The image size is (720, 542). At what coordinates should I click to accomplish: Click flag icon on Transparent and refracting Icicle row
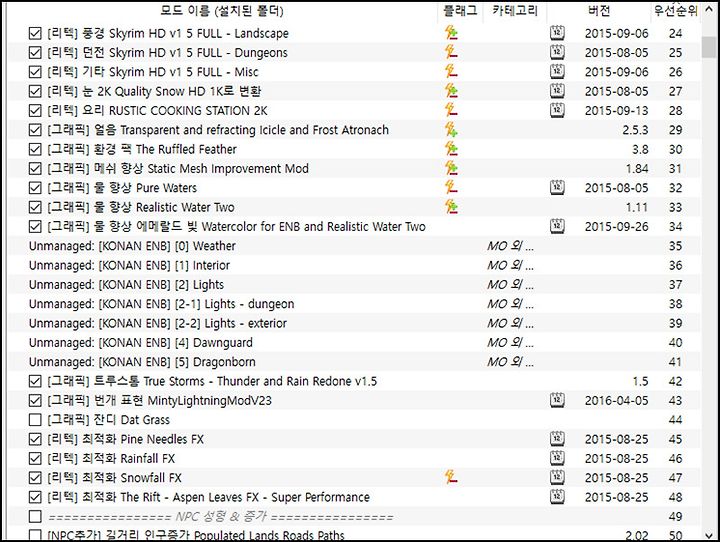(451, 130)
